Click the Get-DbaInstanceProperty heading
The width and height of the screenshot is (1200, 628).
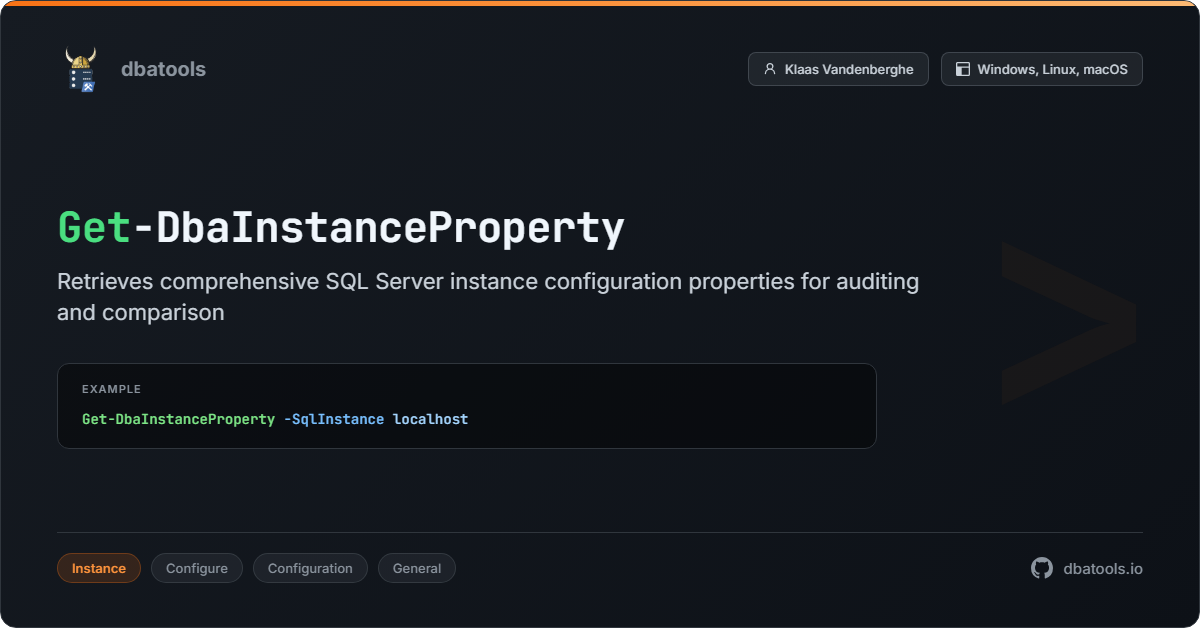[x=341, y=228]
